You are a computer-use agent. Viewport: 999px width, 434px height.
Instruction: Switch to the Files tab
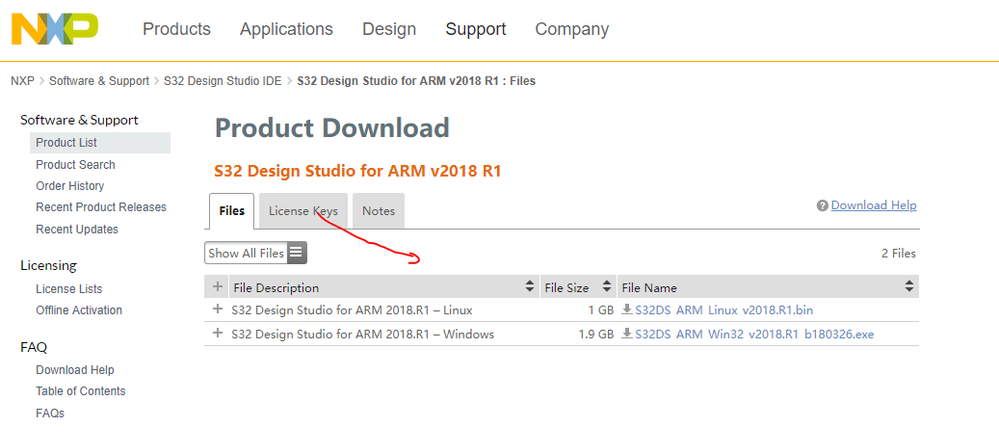pos(232,211)
